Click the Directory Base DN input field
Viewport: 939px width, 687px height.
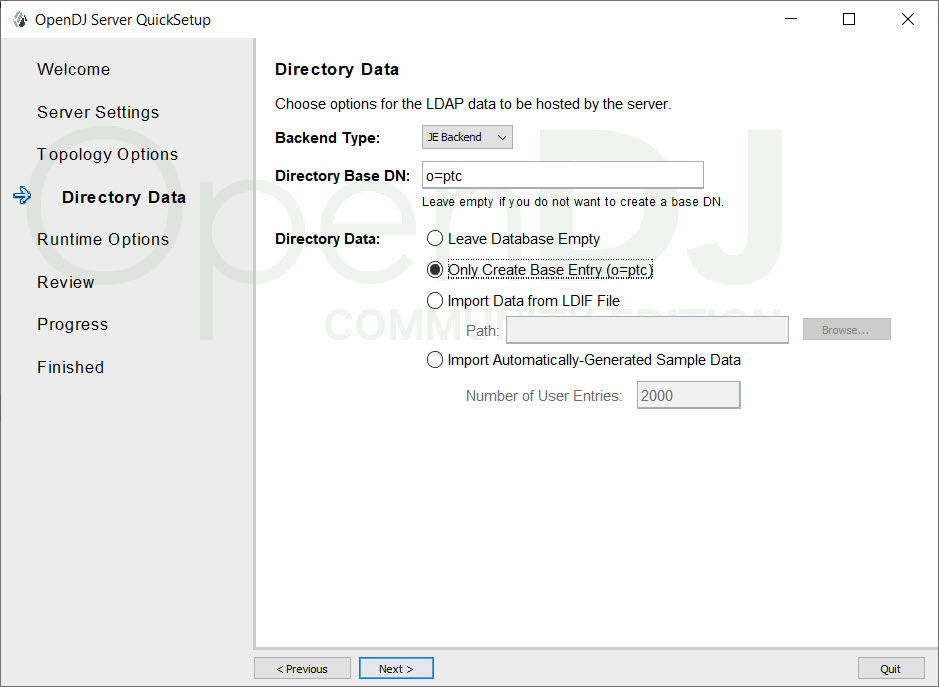(562, 175)
